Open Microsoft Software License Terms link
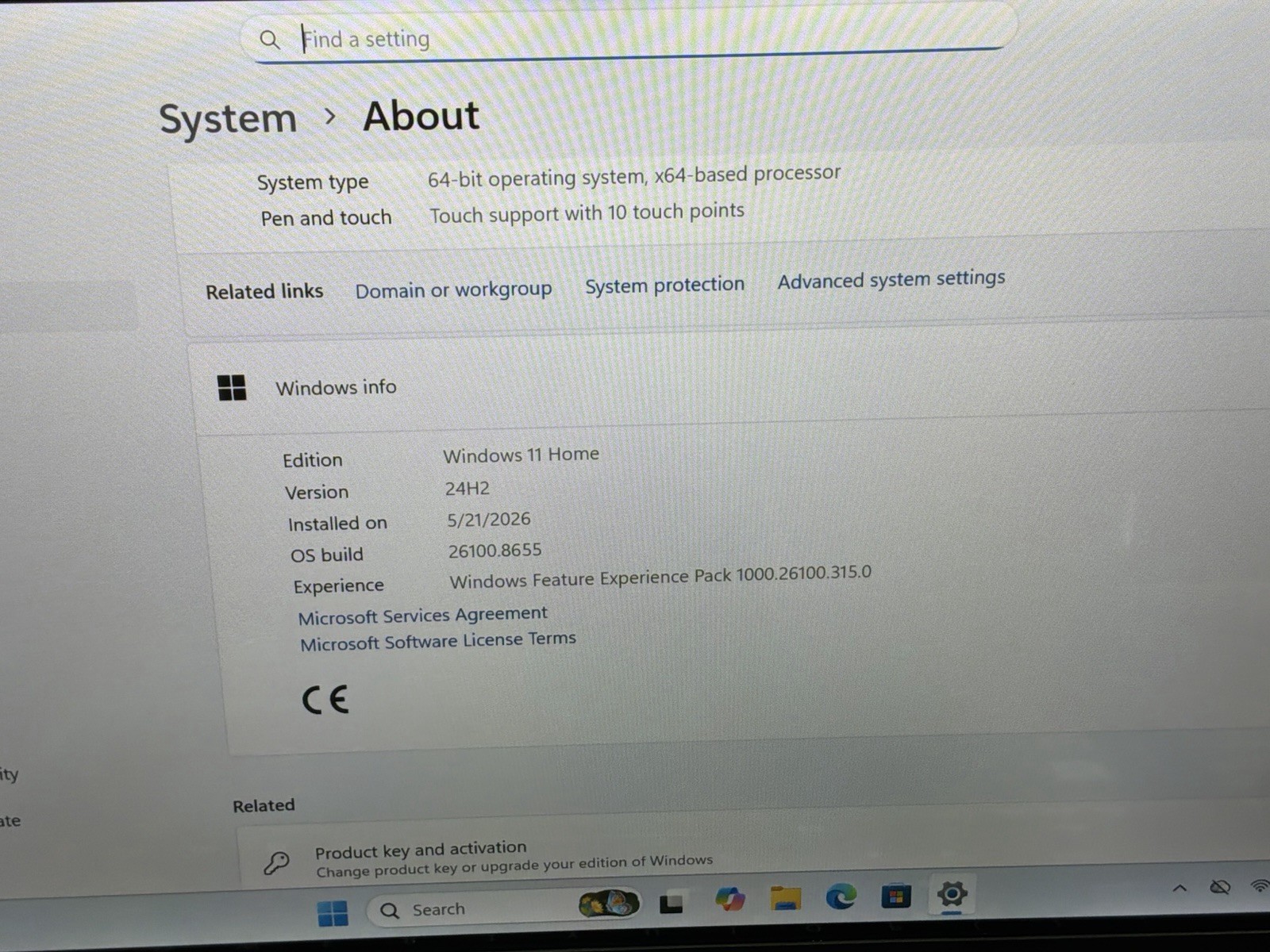This screenshot has height=952, width=1270. click(437, 641)
